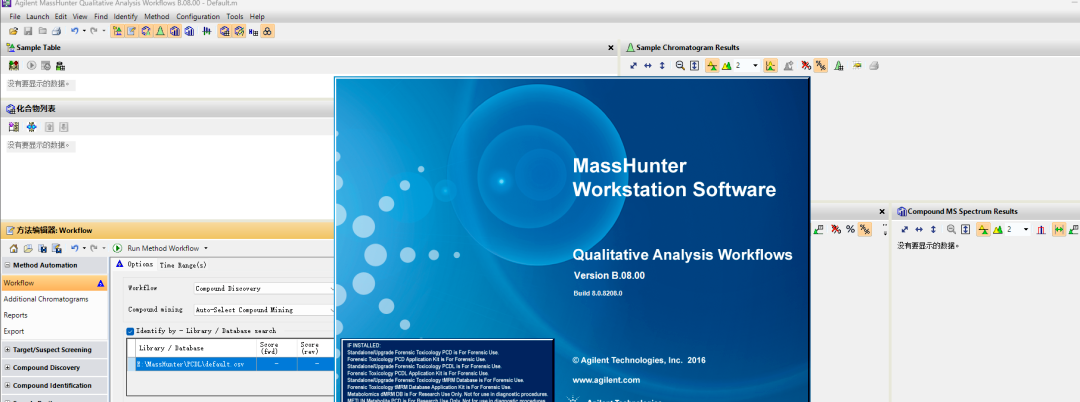This screenshot has height=402, width=1080.
Task: Expand the Compound Discovery section
Action: 7,368
